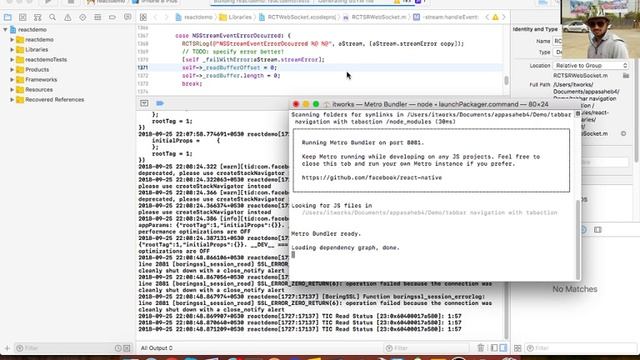Click the github.com/facebook/react-native URL in terminal
The image size is (640, 360).
click(x=372, y=178)
